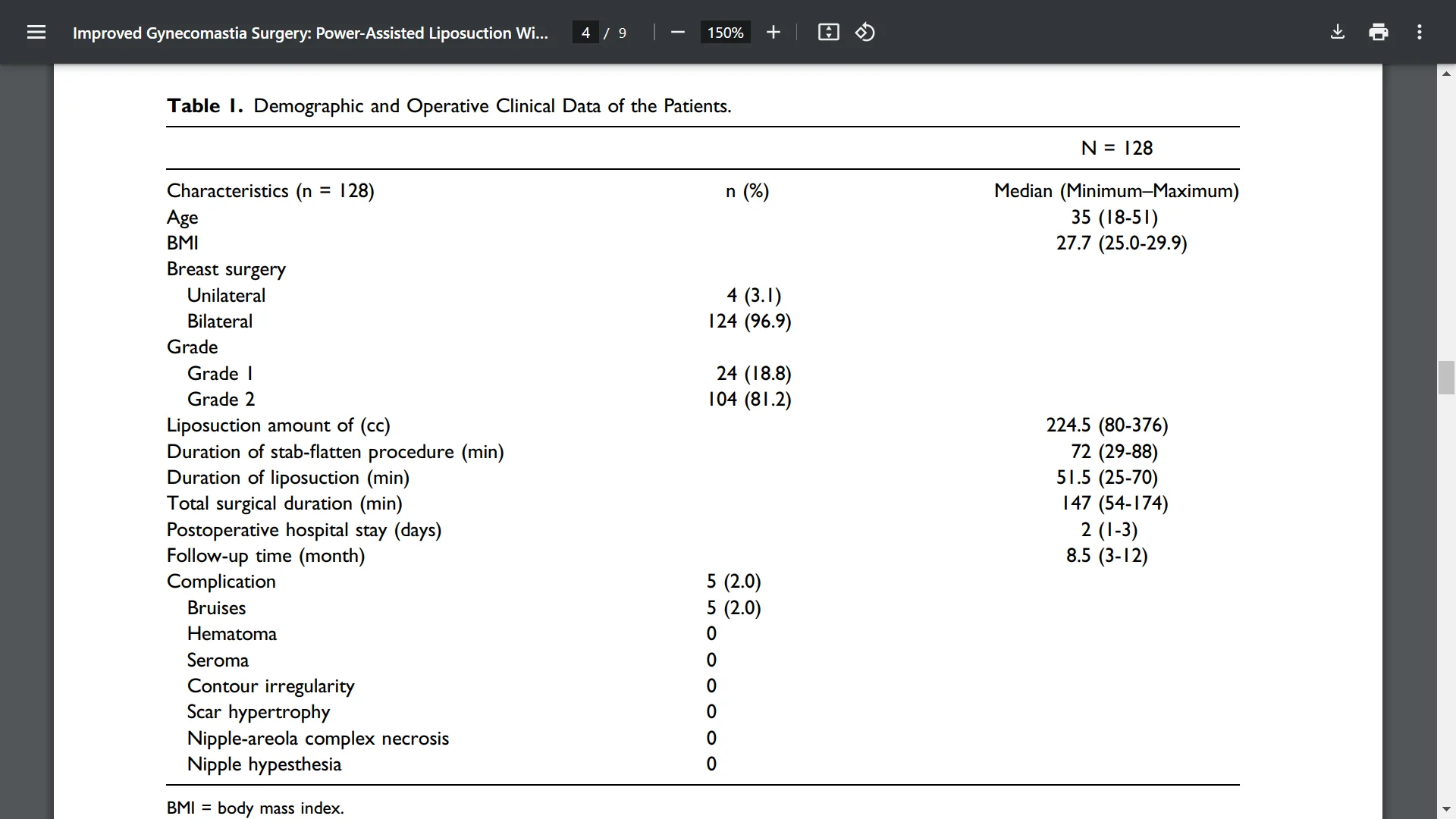Download the PDF file
The height and width of the screenshot is (819, 1456).
click(x=1338, y=32)
